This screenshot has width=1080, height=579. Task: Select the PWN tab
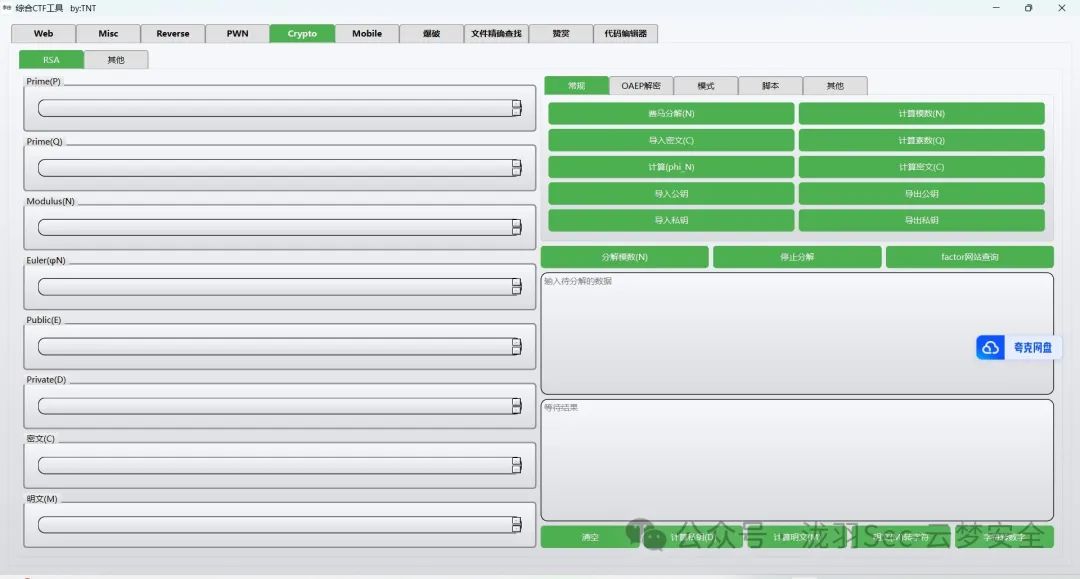(238, 34)
